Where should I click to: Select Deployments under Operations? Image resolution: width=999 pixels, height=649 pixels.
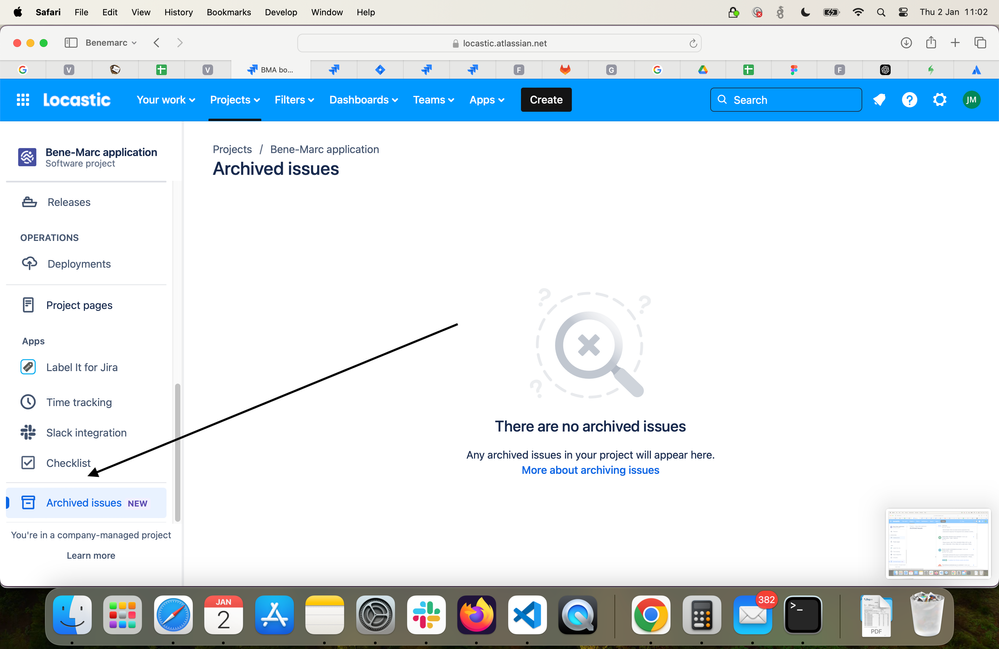pyautogui.click(x=78, y=263)
